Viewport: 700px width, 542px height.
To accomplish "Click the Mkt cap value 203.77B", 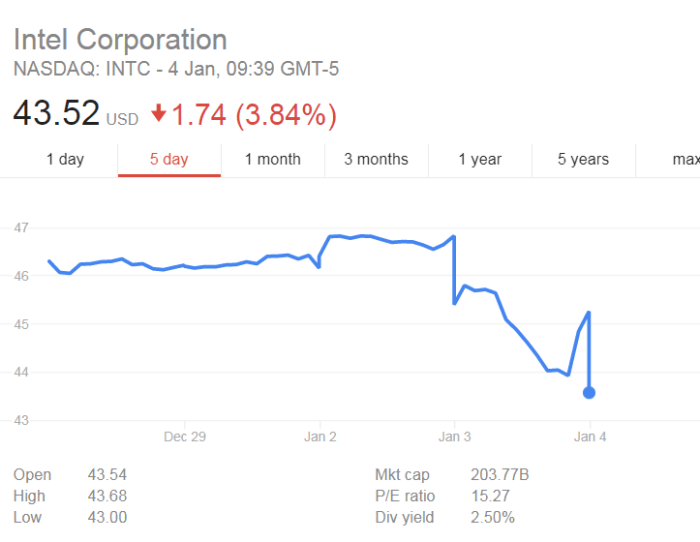I will (x=498, y=475).
